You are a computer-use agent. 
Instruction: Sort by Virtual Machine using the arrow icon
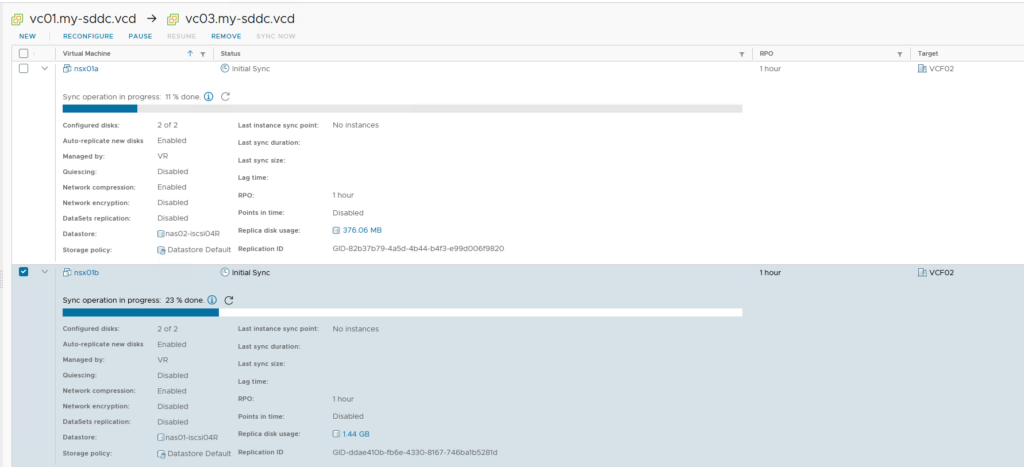[x=190, y=53]
